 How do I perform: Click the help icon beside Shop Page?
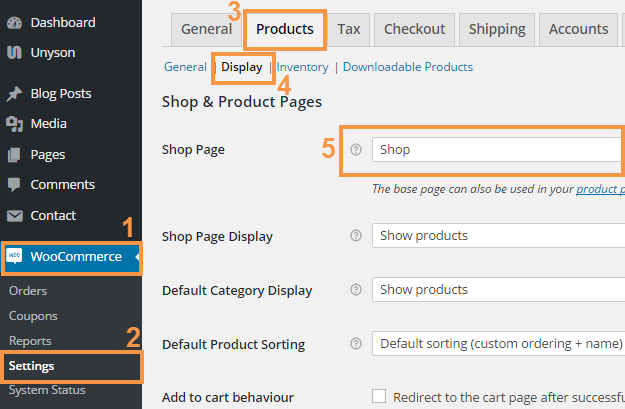356,149
